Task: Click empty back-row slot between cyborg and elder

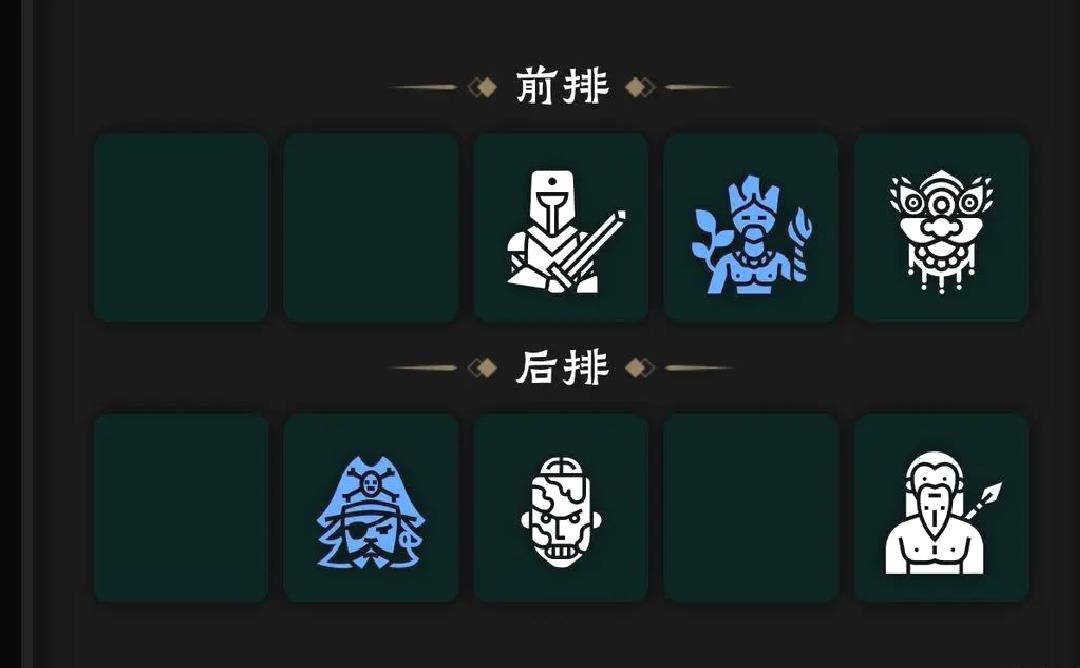Action: coord(751,508)
